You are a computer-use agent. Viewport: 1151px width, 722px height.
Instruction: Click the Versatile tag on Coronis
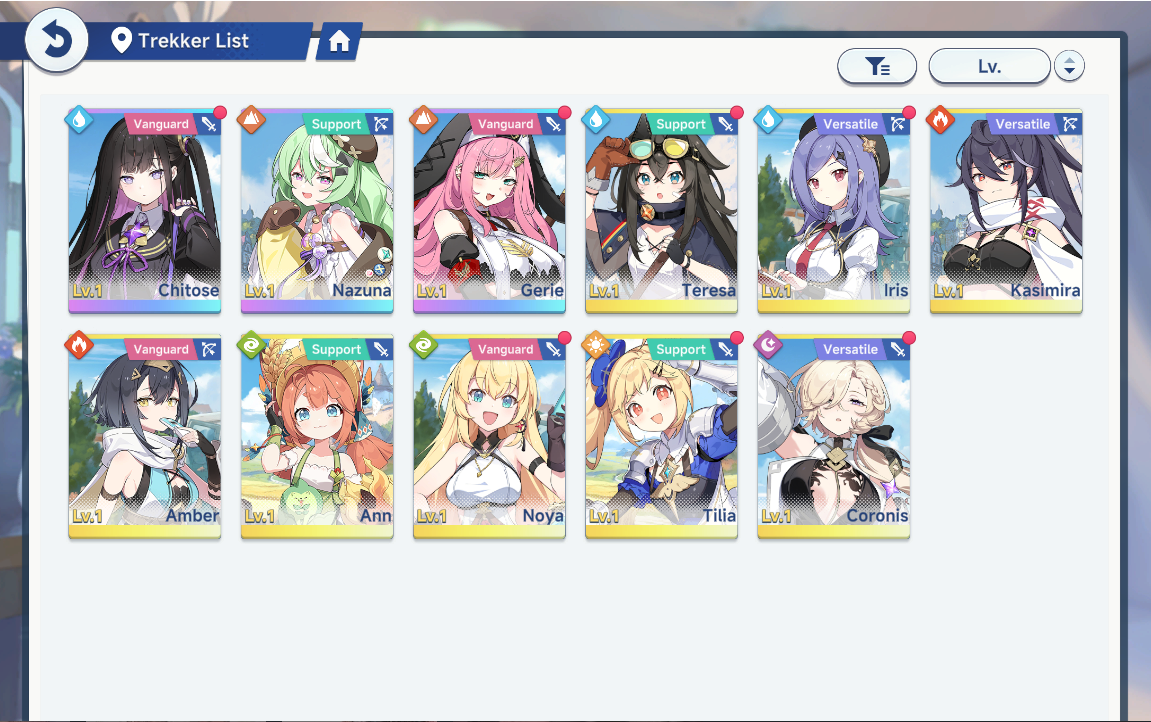850,349
